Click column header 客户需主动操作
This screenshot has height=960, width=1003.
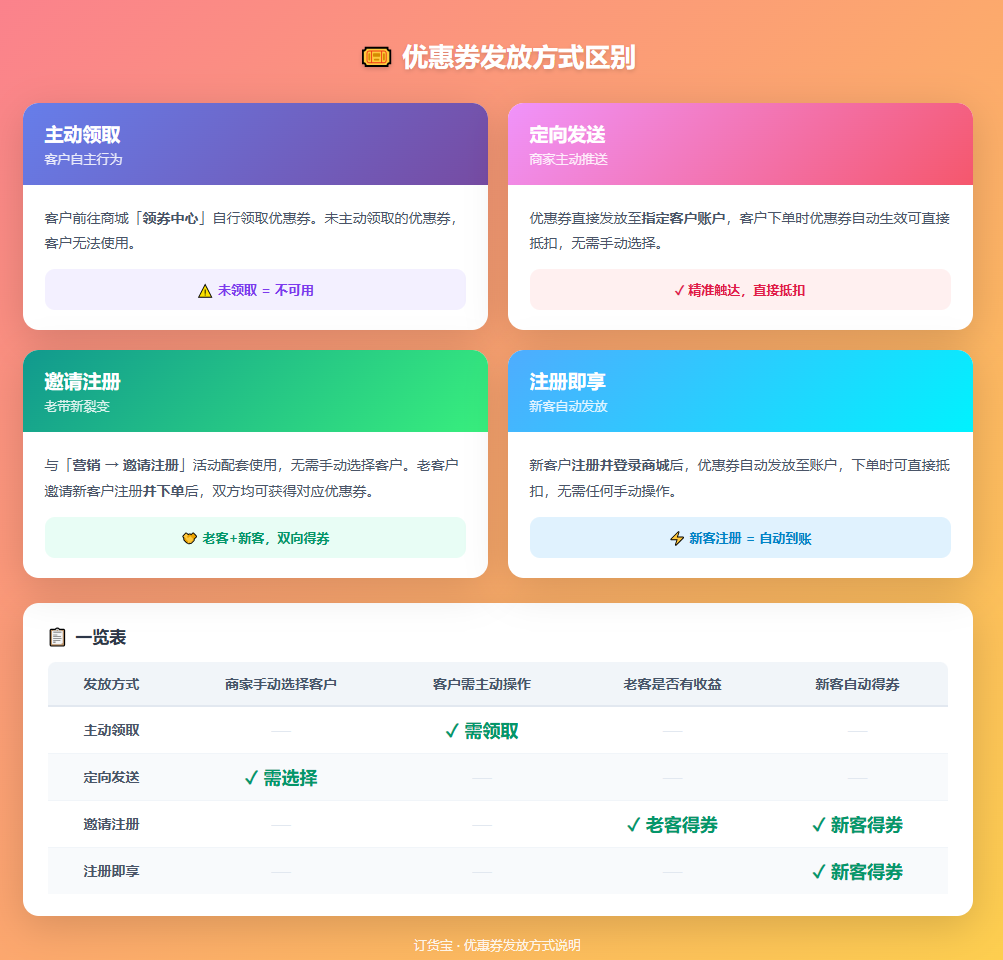pos(482,684)
